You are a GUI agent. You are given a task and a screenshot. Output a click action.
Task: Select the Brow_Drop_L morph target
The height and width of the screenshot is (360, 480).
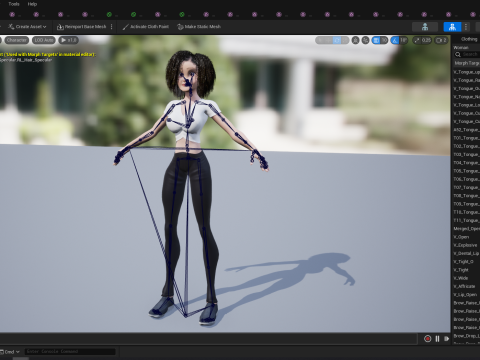pyautogui.click(x=466, y=336)
